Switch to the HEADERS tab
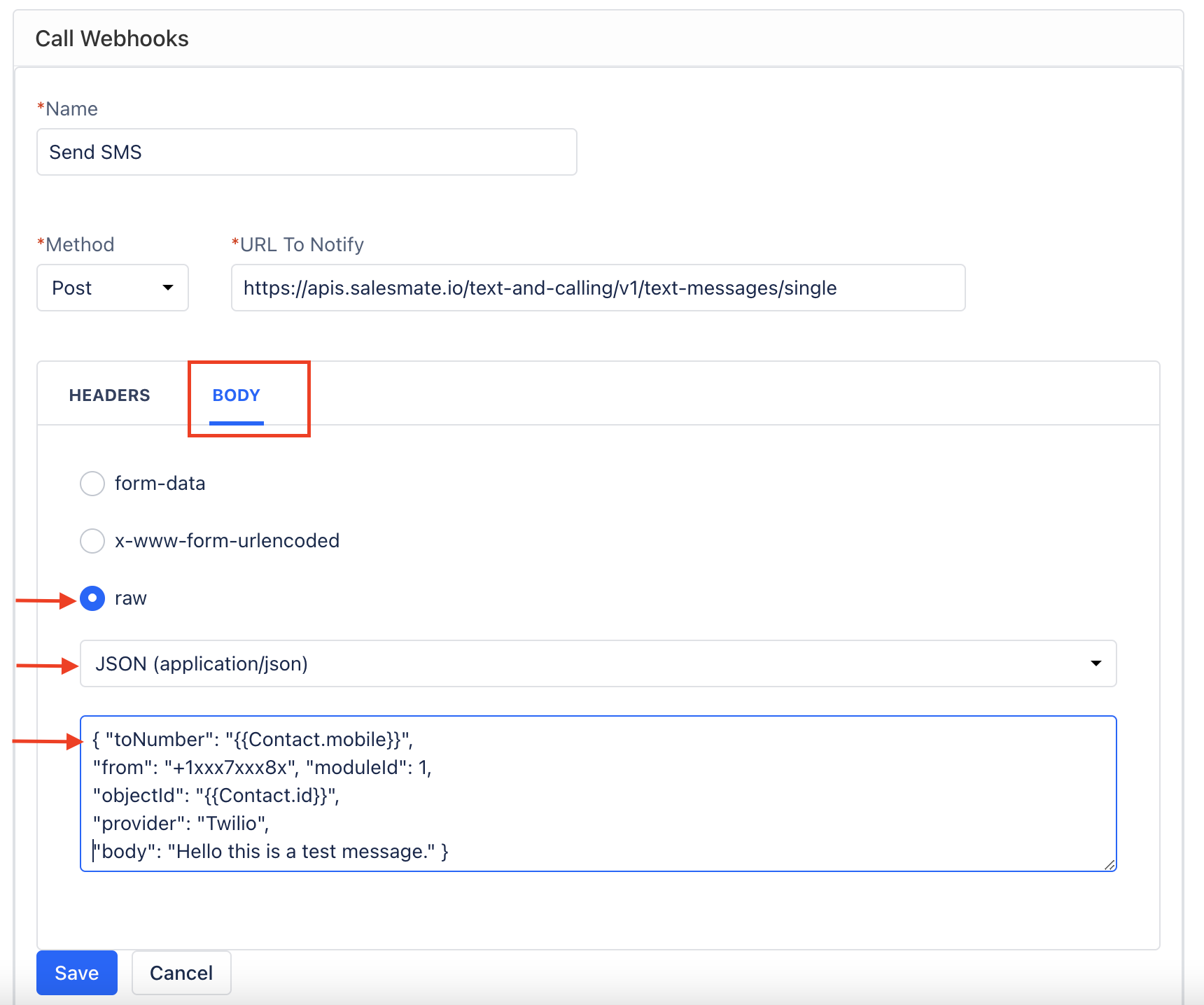This screenshot has height=1005, width=1204. pyautogui.click(x=109, y=395)
